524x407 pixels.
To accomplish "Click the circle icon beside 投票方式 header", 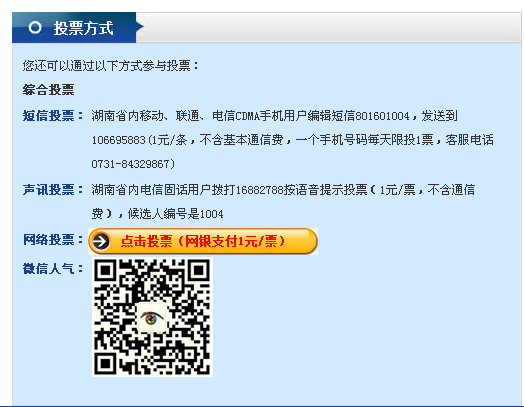I will coord(35,27).
